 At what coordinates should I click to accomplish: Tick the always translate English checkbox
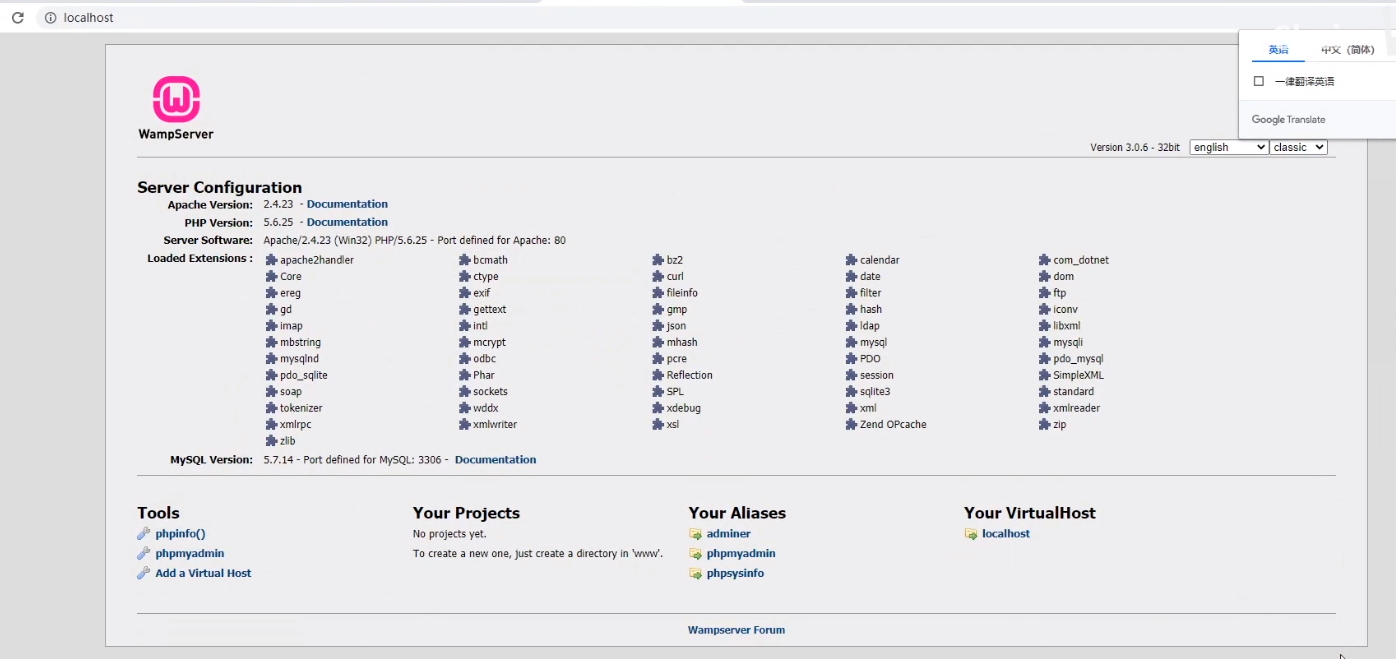click(1259, 81)
